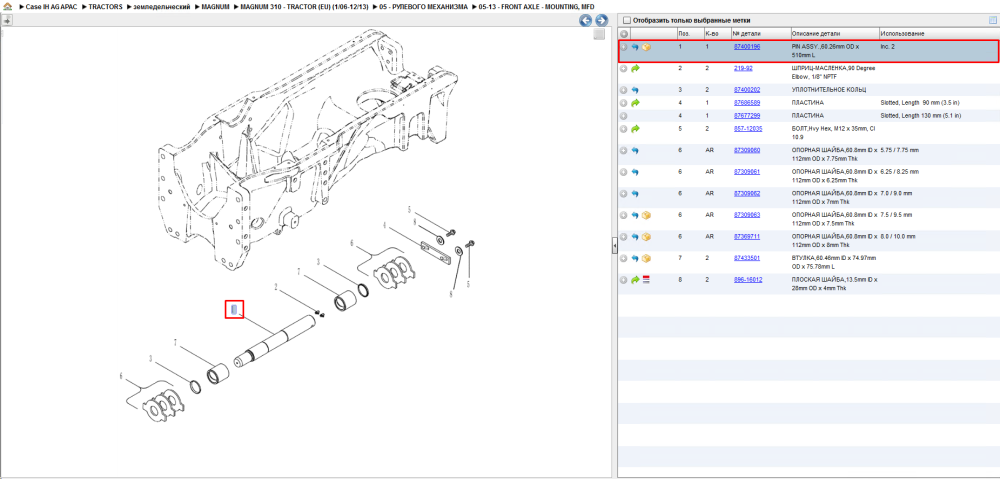Click the box icon for part 87400196
1000x479 pixels.
[x=646, y=47]
